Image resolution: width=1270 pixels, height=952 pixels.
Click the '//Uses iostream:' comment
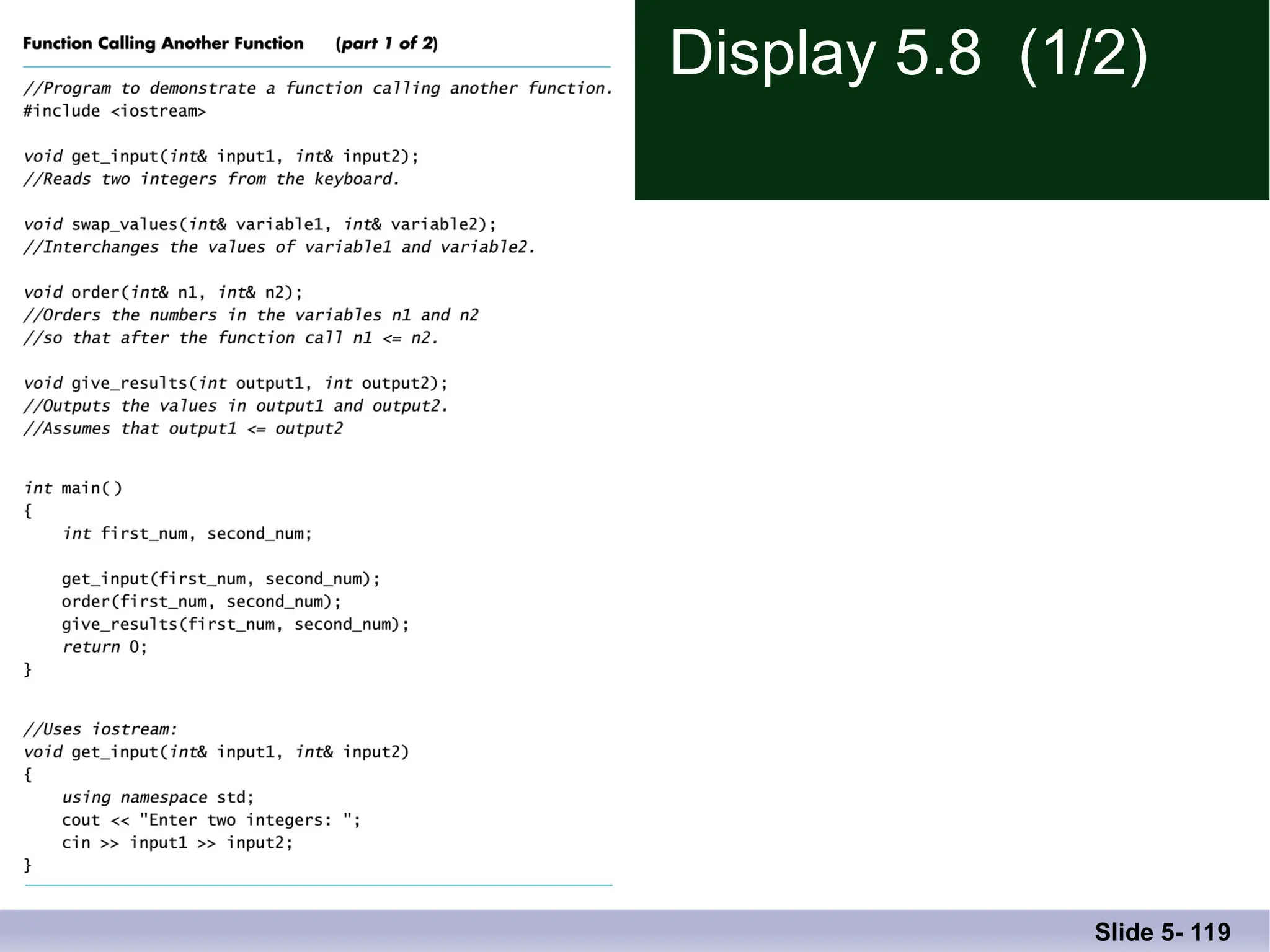[100, 729]
